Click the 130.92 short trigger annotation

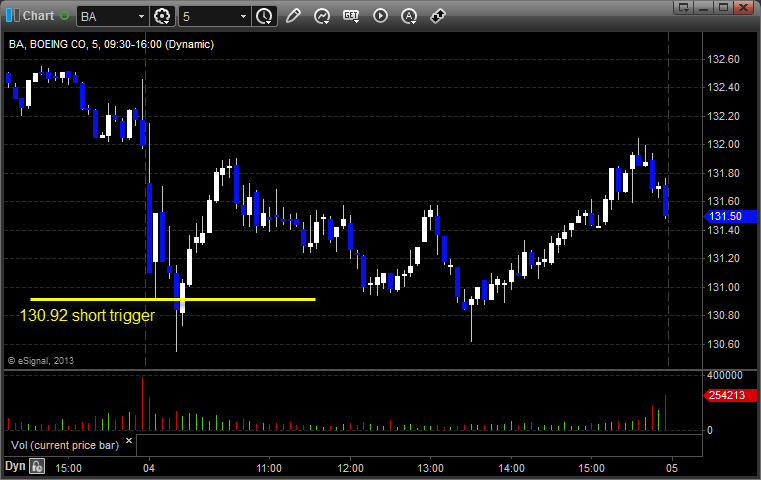coord(87,315)
